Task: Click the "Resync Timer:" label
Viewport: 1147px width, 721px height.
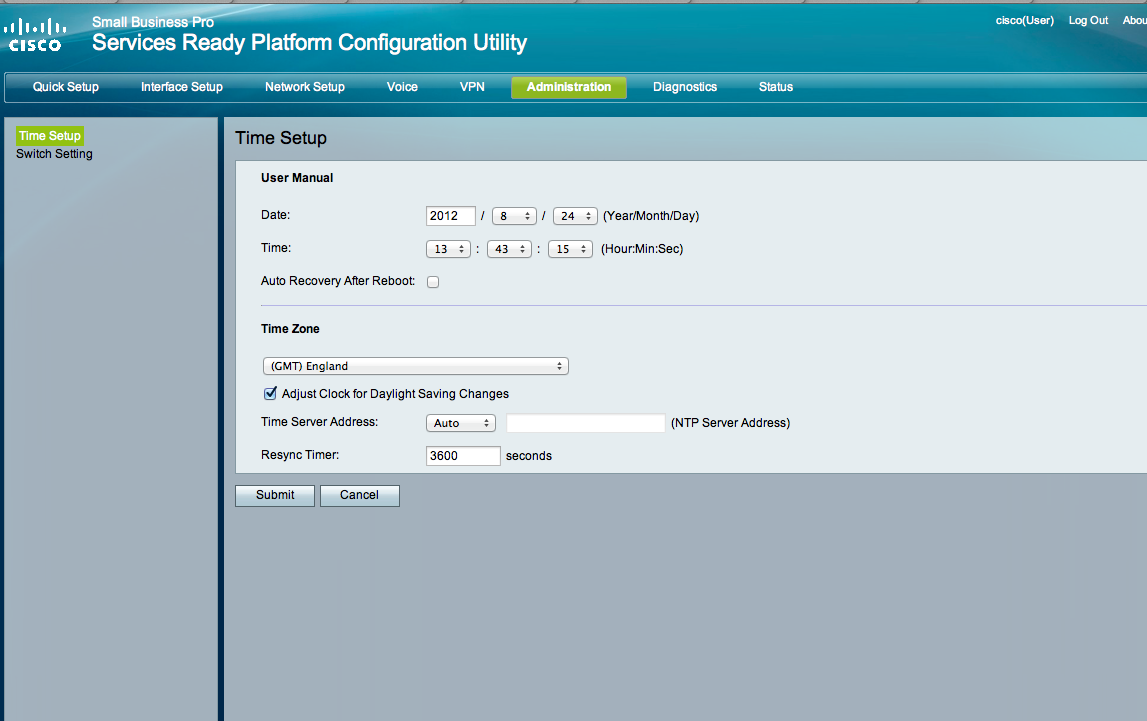Action: [300, 455]
